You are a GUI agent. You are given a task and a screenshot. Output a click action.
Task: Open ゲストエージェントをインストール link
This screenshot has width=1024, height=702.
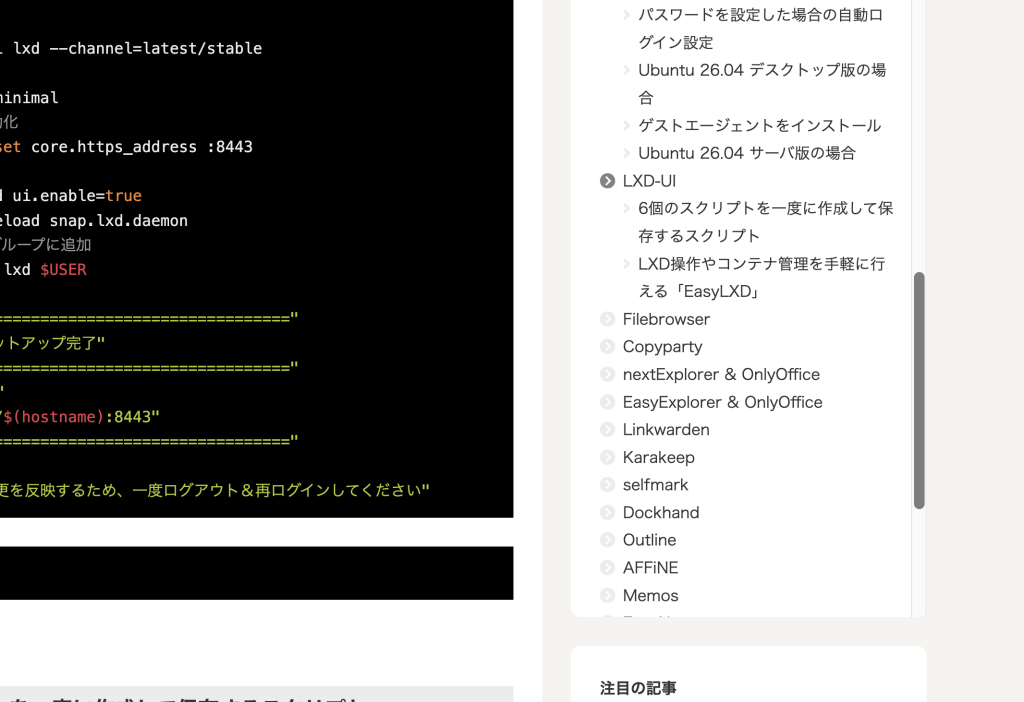tap(760, 125)
